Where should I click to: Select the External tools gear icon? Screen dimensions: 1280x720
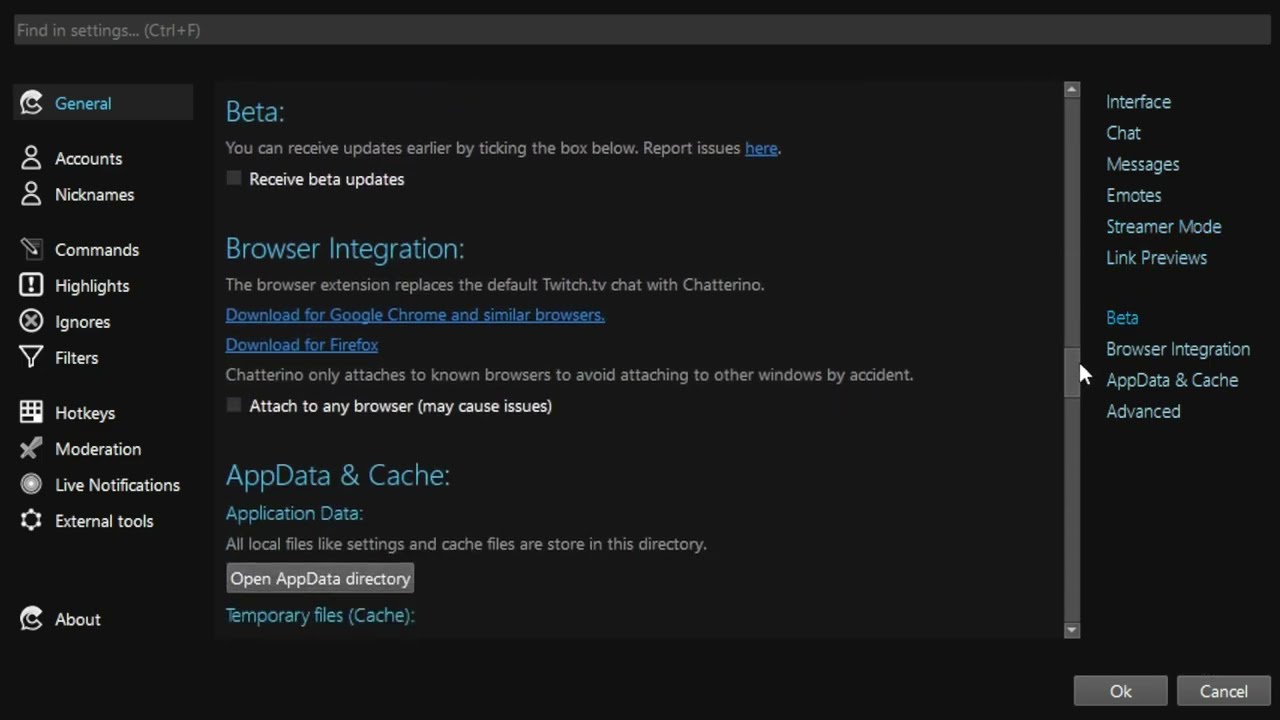[x=31, y=520]
